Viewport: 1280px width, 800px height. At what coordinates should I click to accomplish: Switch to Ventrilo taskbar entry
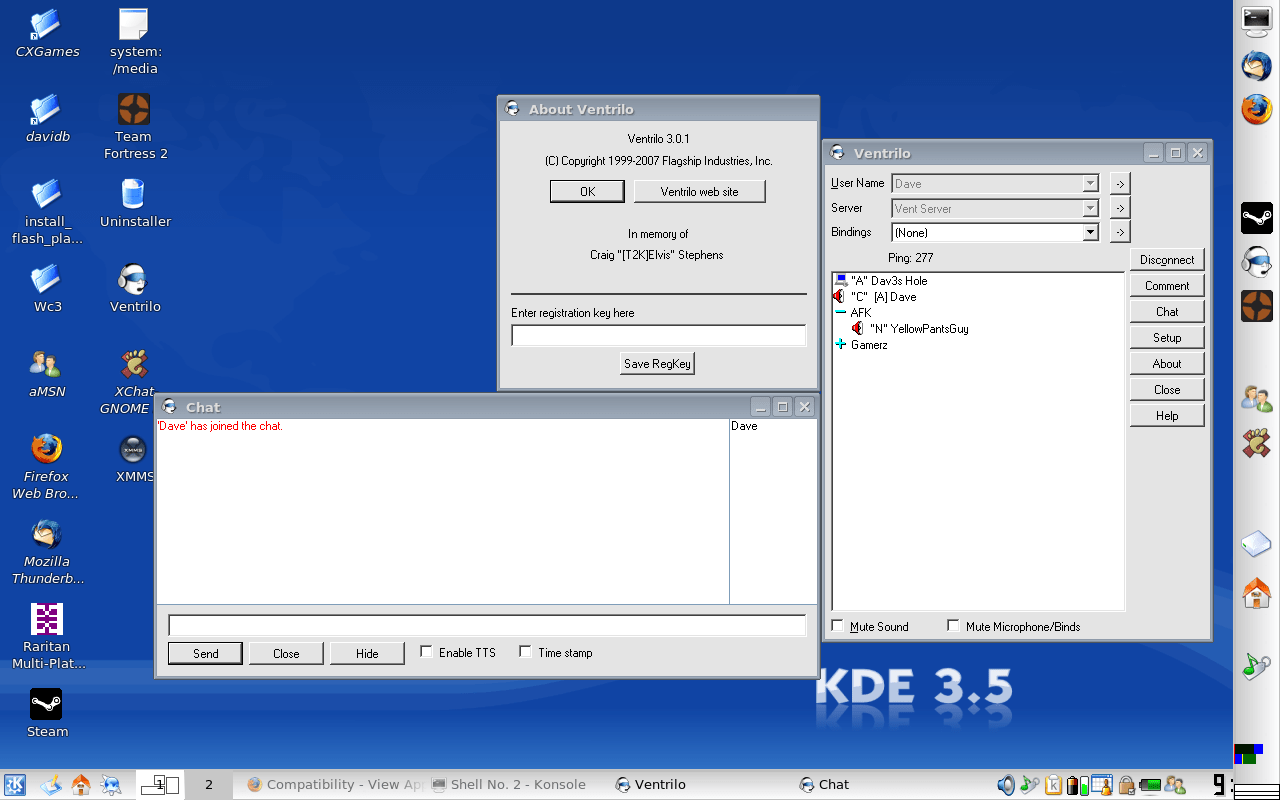(x=650, y=785)
